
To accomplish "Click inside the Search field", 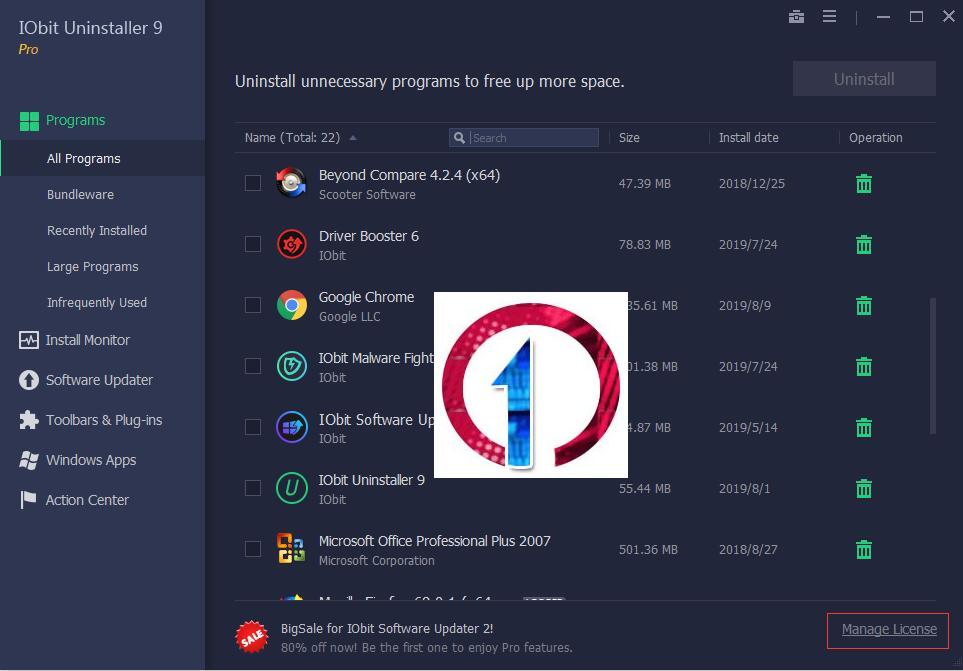I will tap(524, 137).
